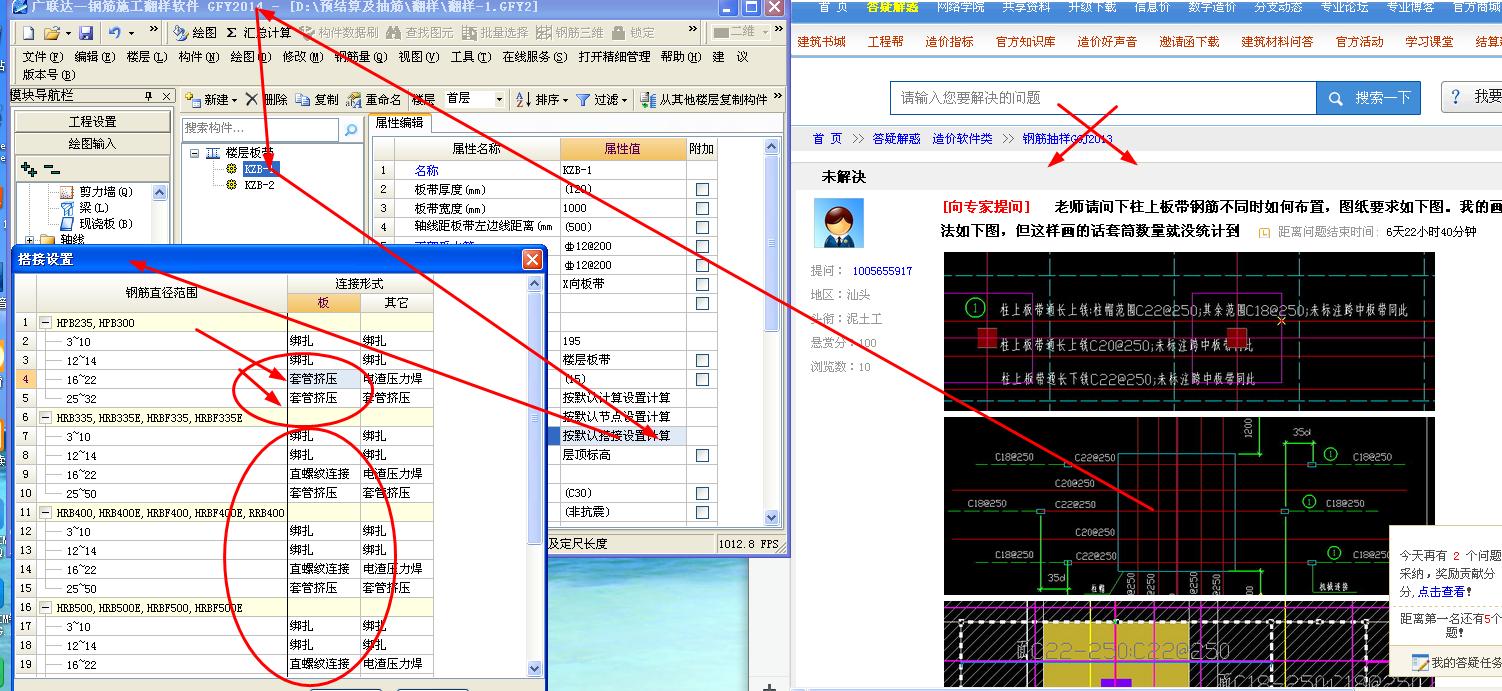Screen dimensions: 1502x691
Task: Open 造价软件类 breadcrumb link
Action: (x=962, y=139)
